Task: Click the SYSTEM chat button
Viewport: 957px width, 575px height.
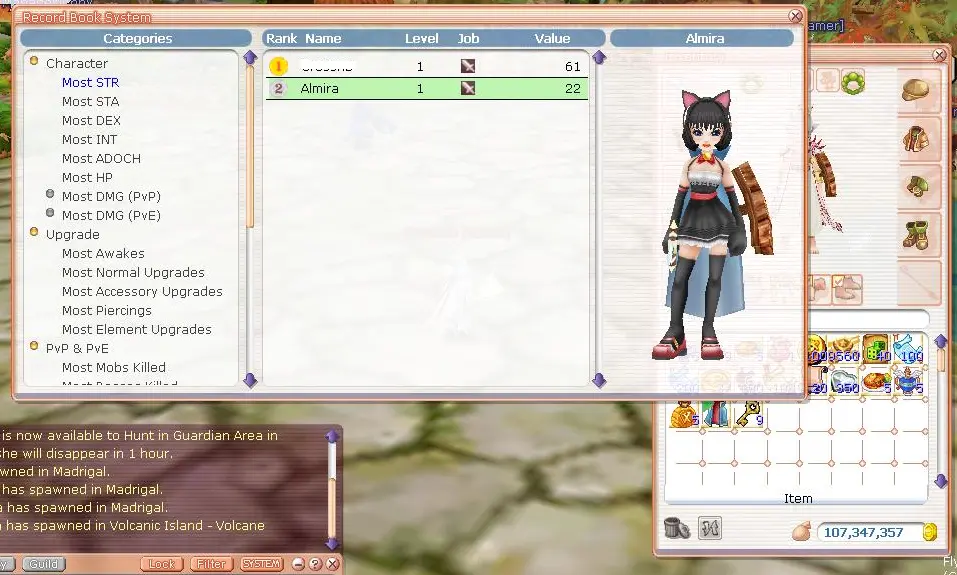Action: point(261,563)
